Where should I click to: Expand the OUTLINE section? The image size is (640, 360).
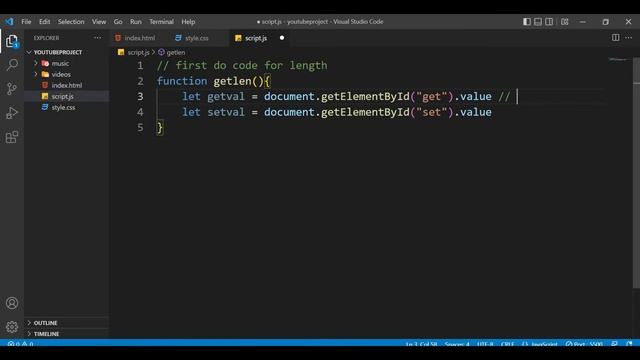pos(45,323)
